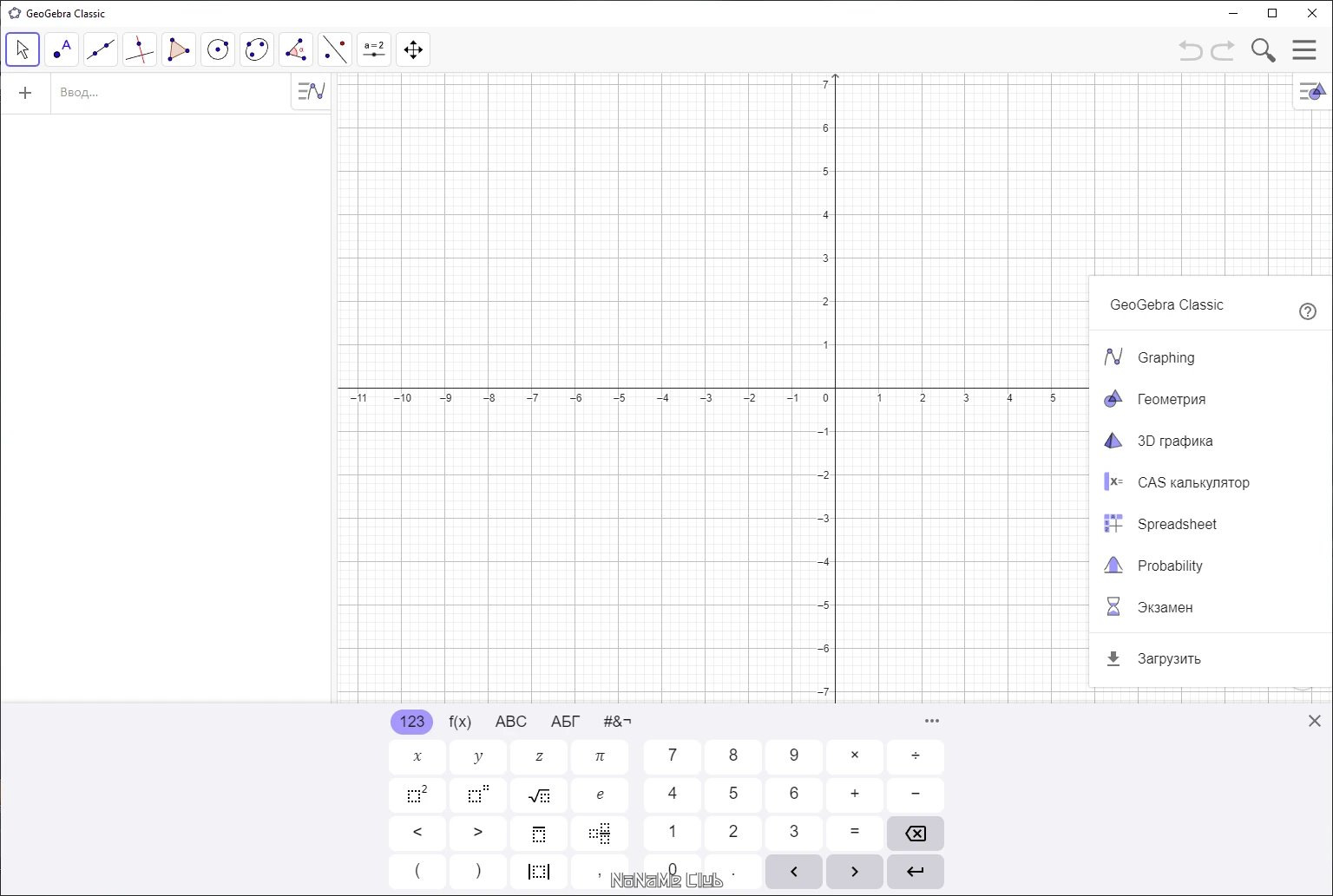Tap the greater-than key

tap(478, 833)
